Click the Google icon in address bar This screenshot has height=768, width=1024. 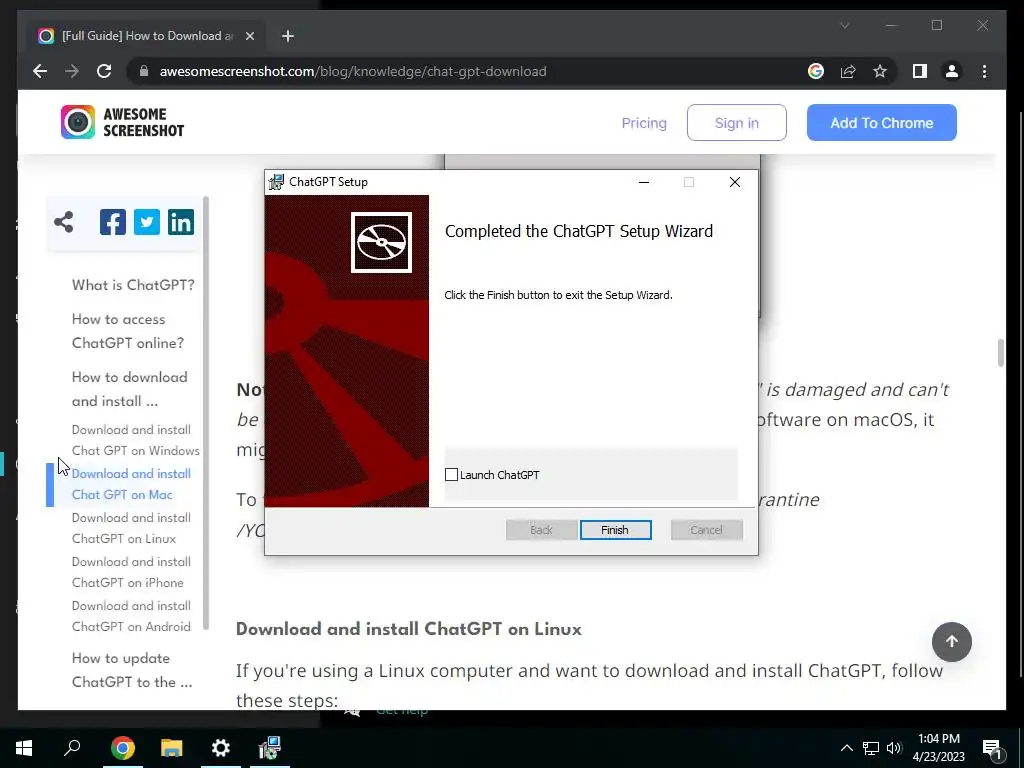[x=816, y=71]
